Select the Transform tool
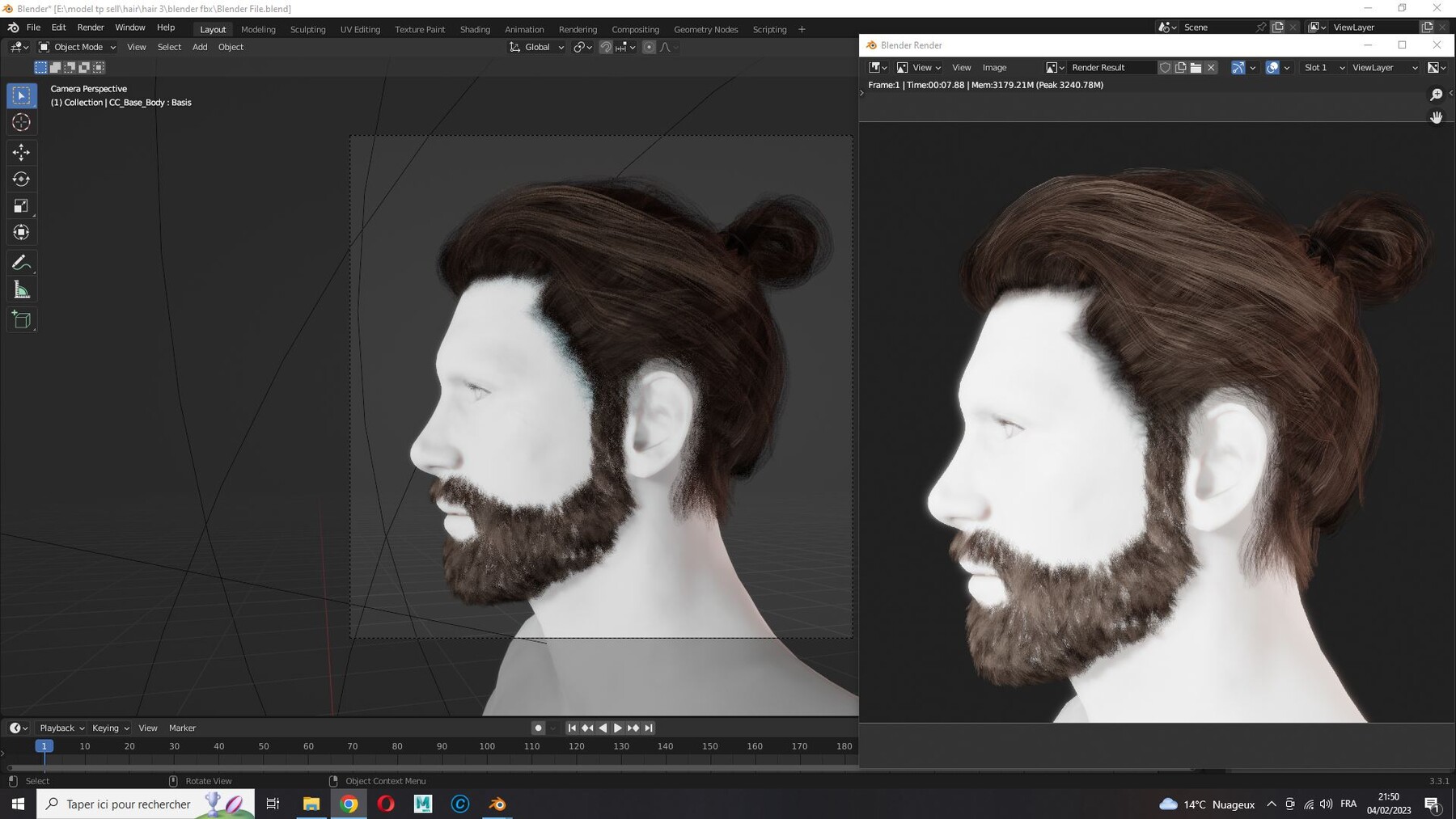 (x=22, y=233)
